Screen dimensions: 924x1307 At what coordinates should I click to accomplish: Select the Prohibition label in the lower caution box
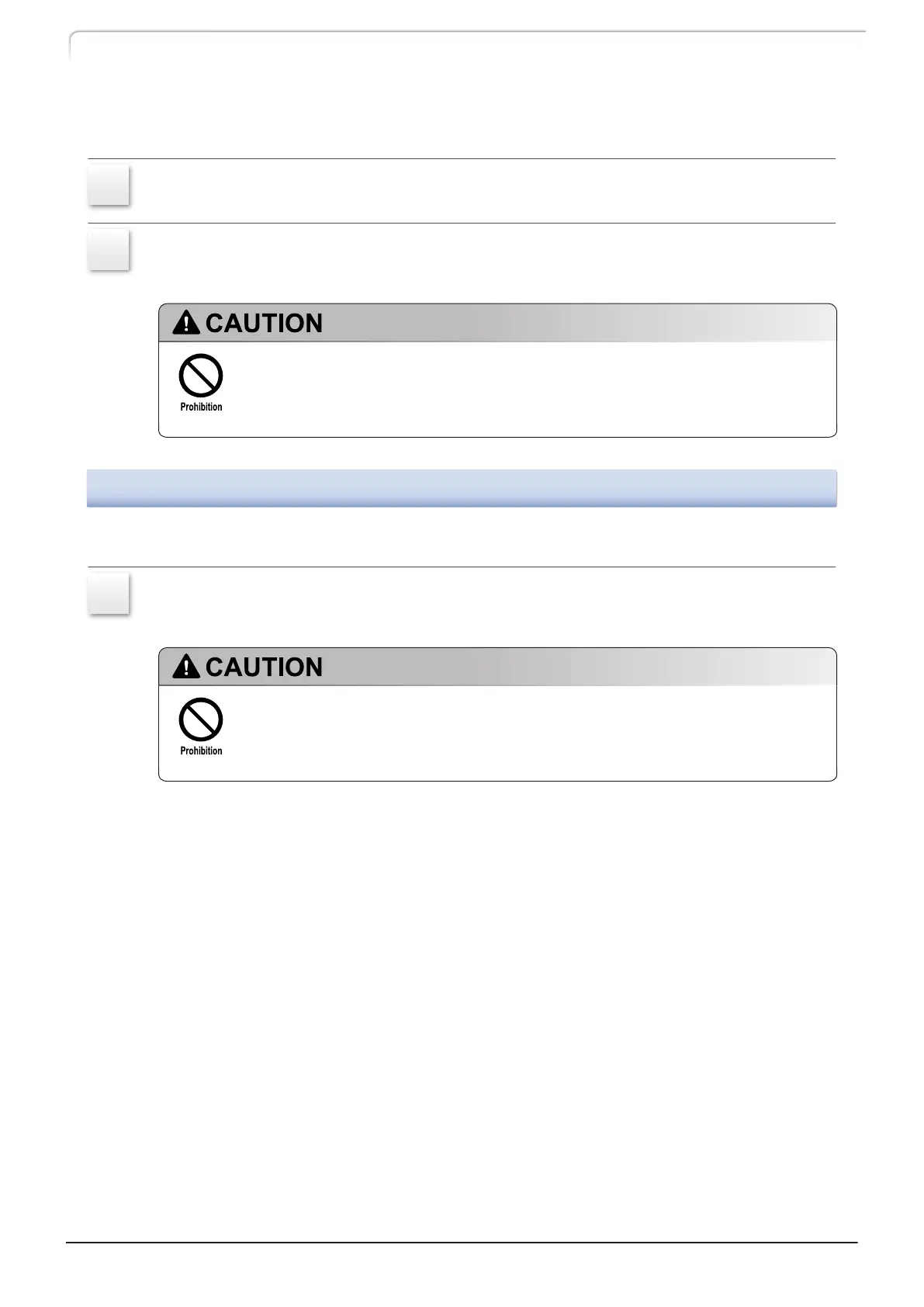(201, 751)
